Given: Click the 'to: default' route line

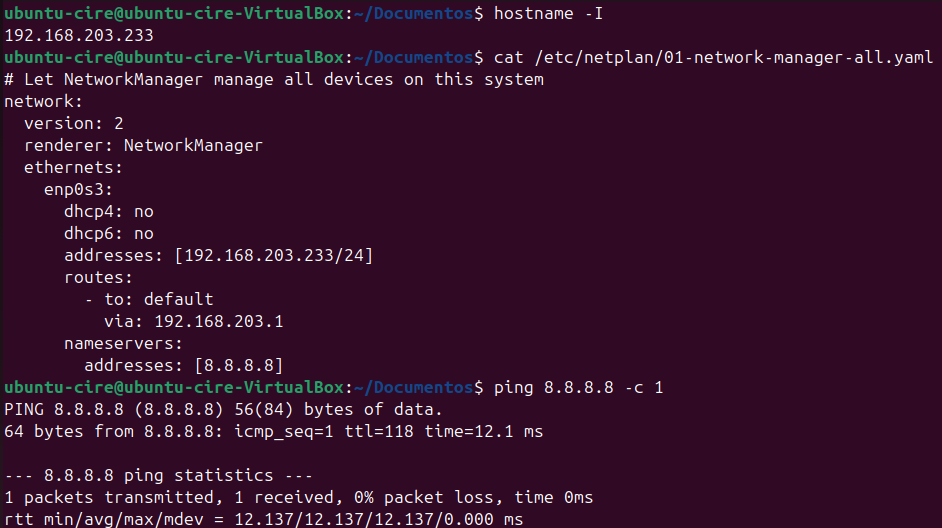Looking at the screenshot, I should click(x=149, y=299).
